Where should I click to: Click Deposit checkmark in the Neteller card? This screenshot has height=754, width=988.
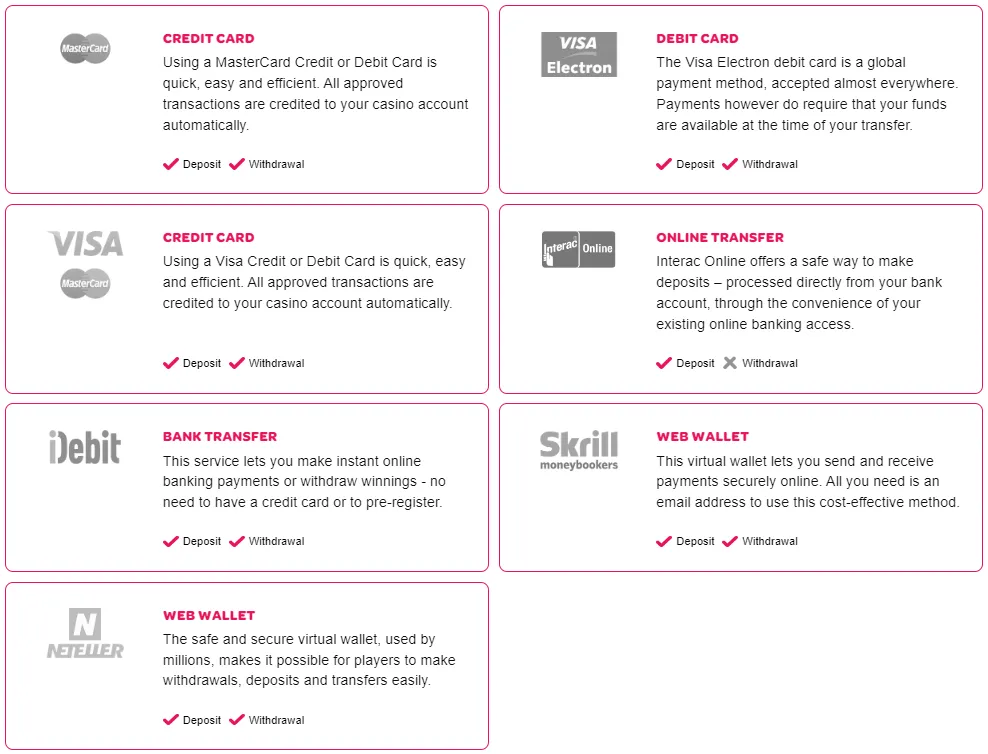point(171,720)
